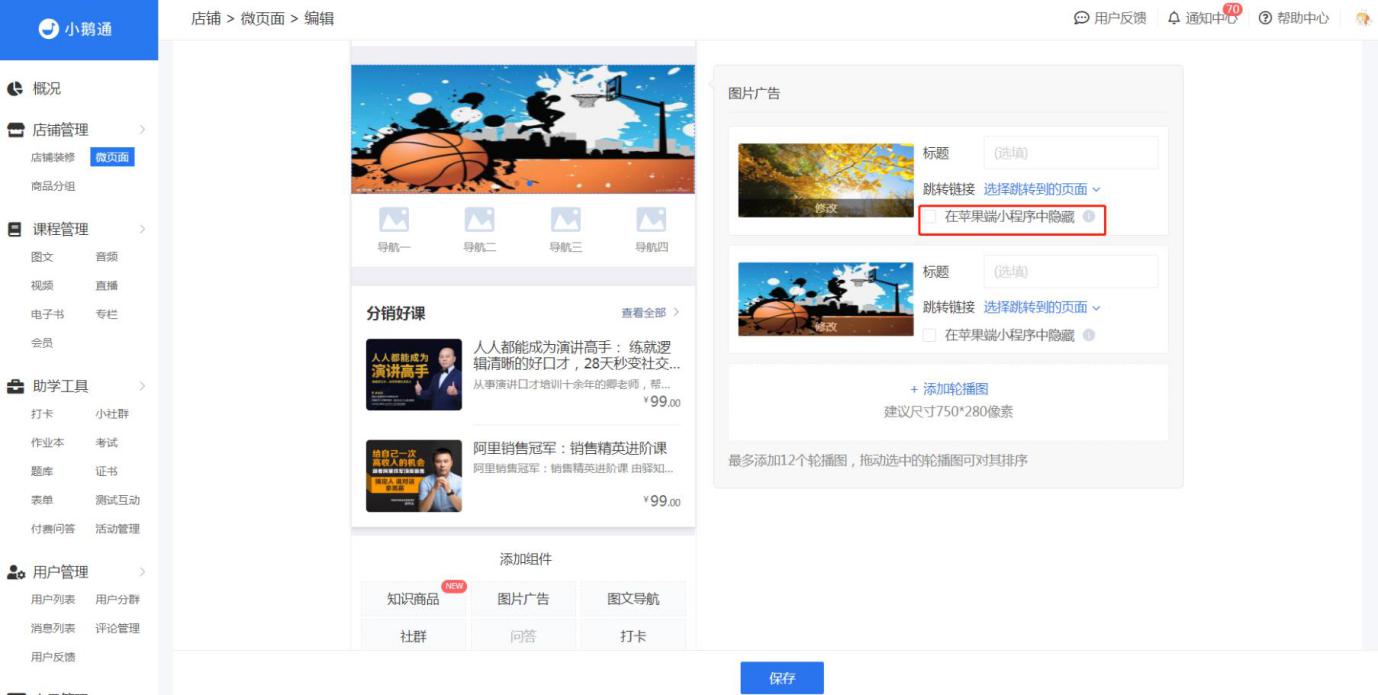This screenshot has height=695, width=1378.
Task: Click the 店铺管理 storefront icon in the sidebar
Action: point(16,130)
